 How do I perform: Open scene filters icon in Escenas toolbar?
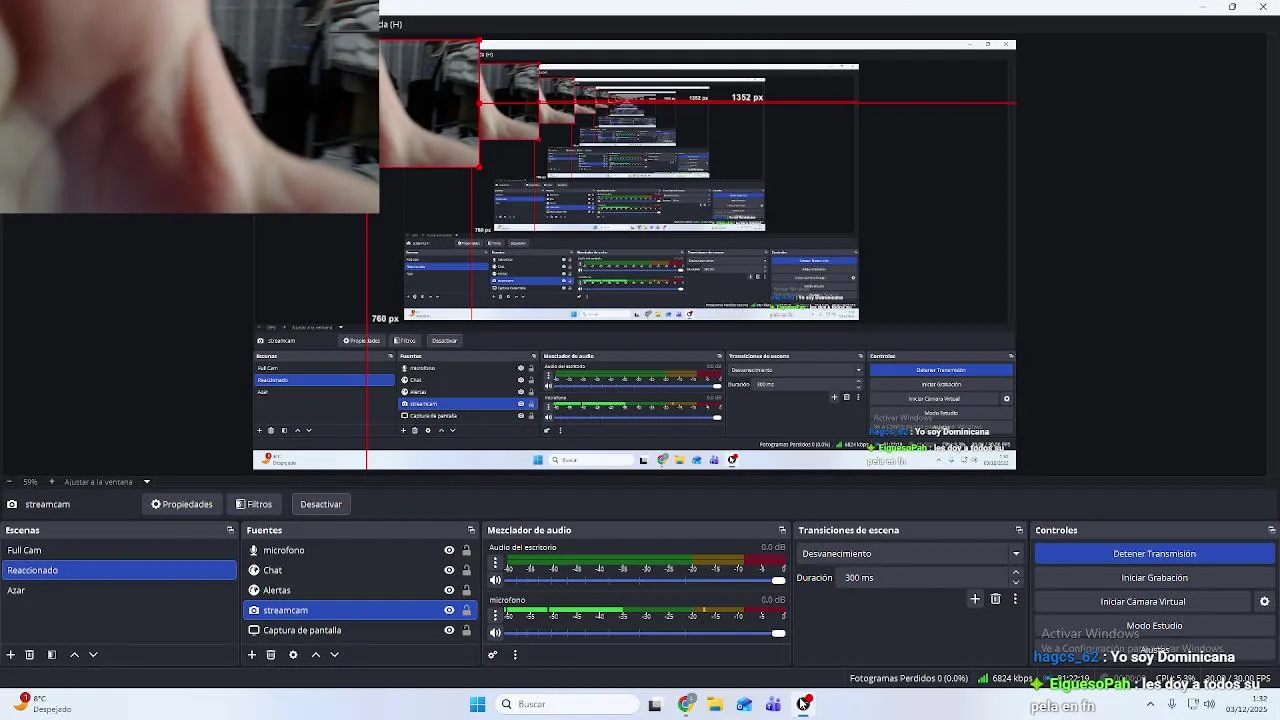(52, 655)
